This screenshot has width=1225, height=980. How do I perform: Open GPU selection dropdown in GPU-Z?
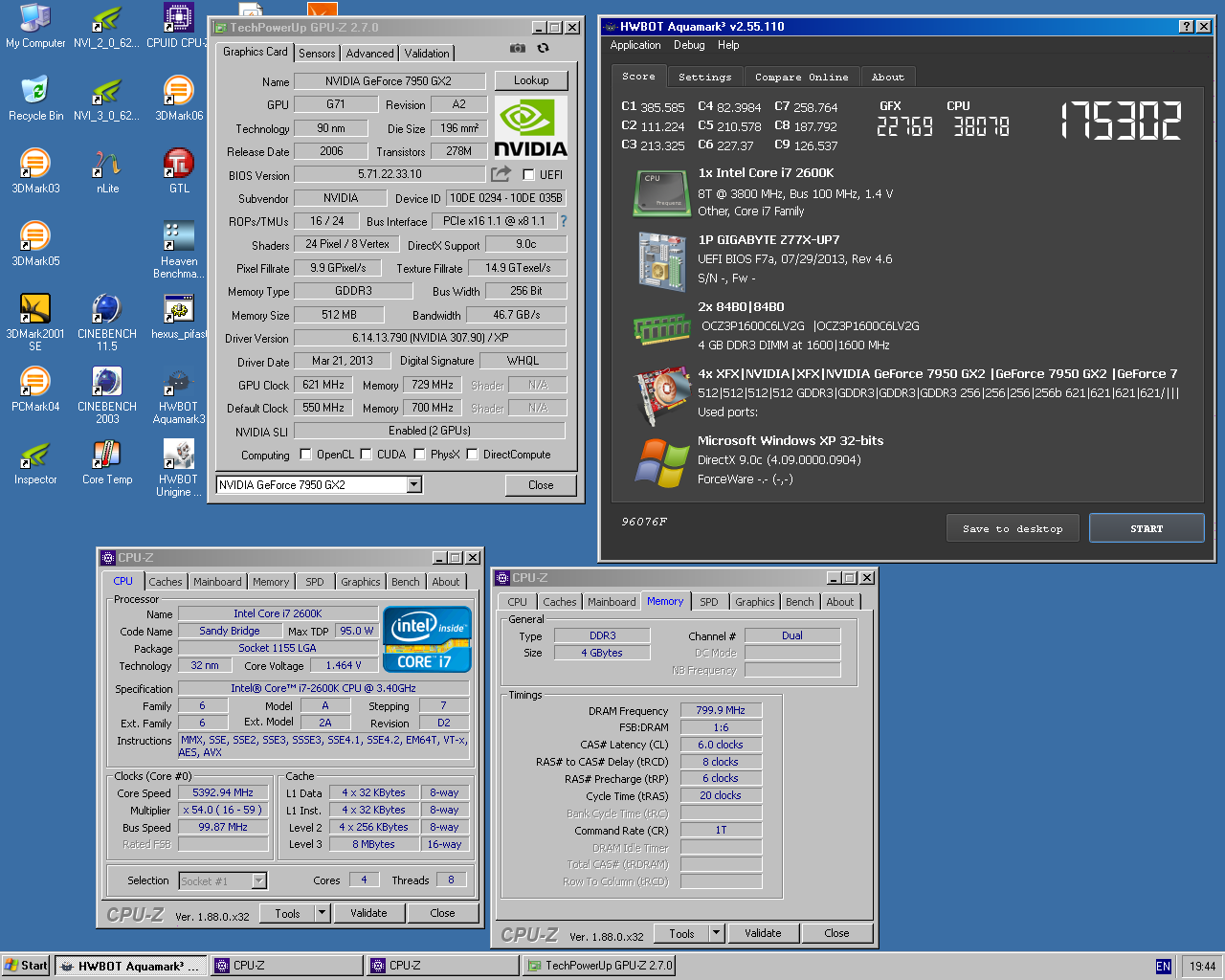point(414,485)
